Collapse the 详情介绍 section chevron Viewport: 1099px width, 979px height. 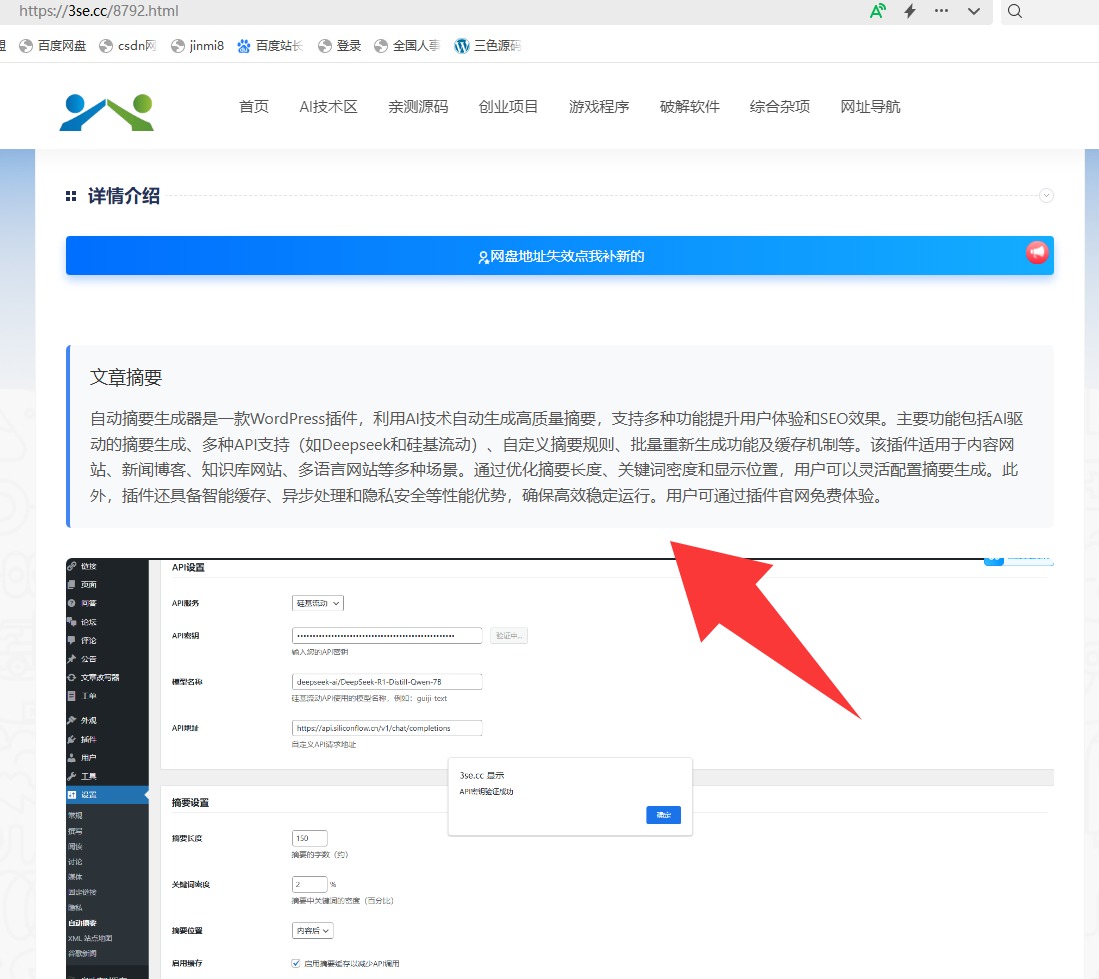pos(1047,195)
